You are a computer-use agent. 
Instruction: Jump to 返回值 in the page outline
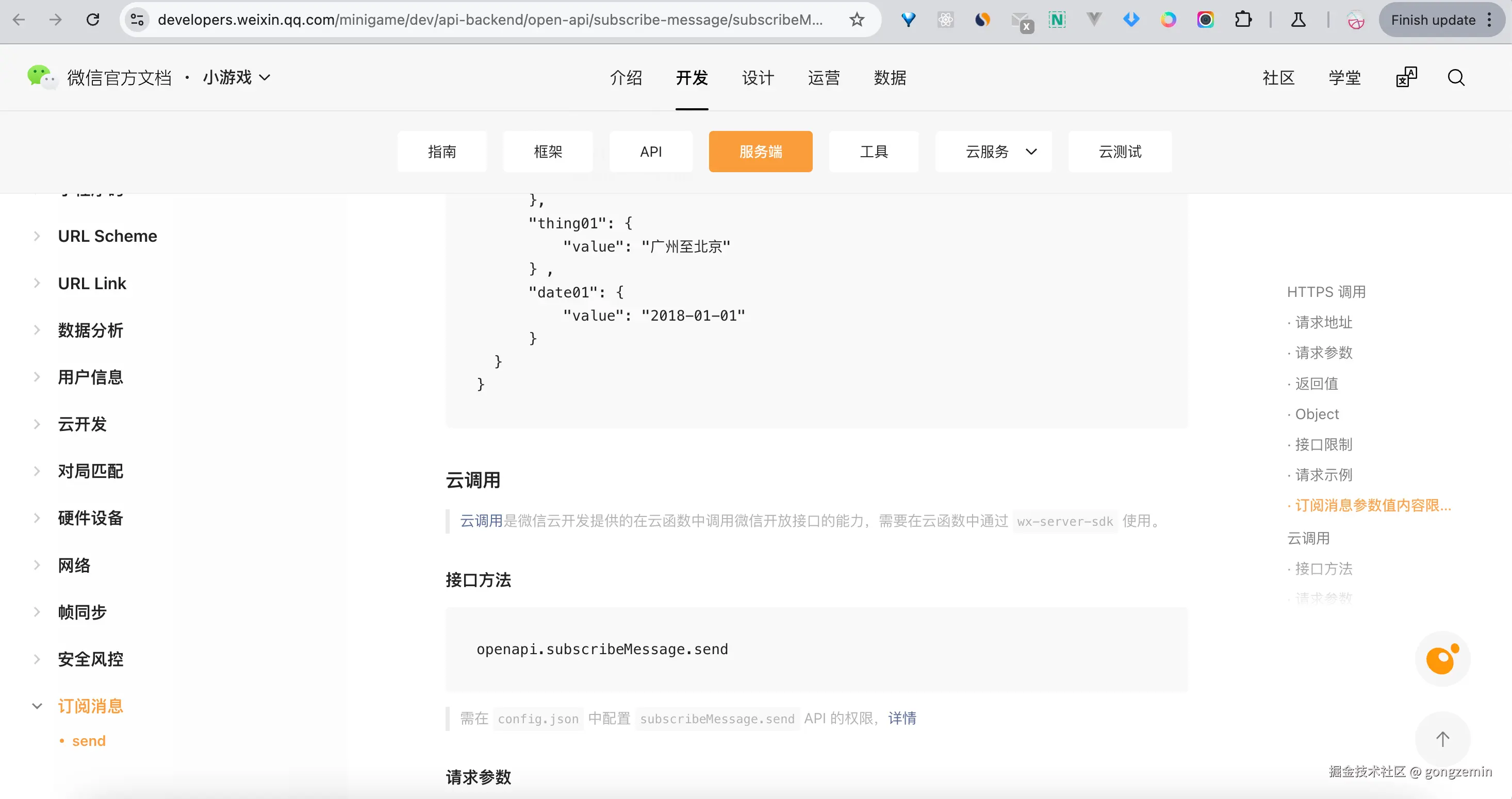[1317, 384]
